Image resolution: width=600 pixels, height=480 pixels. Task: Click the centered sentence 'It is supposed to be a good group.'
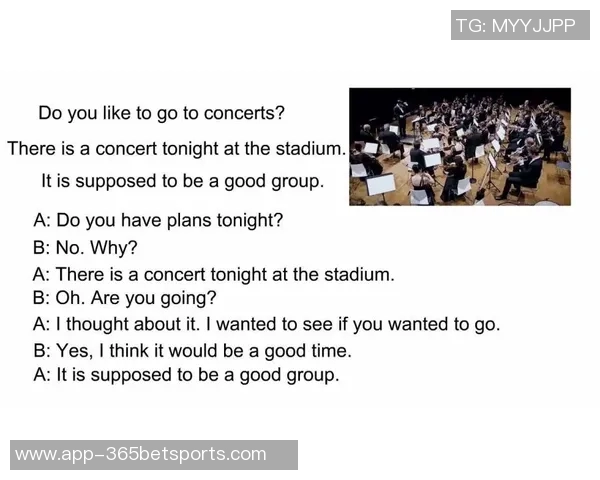pyautogui.click(x=183, y=182)
